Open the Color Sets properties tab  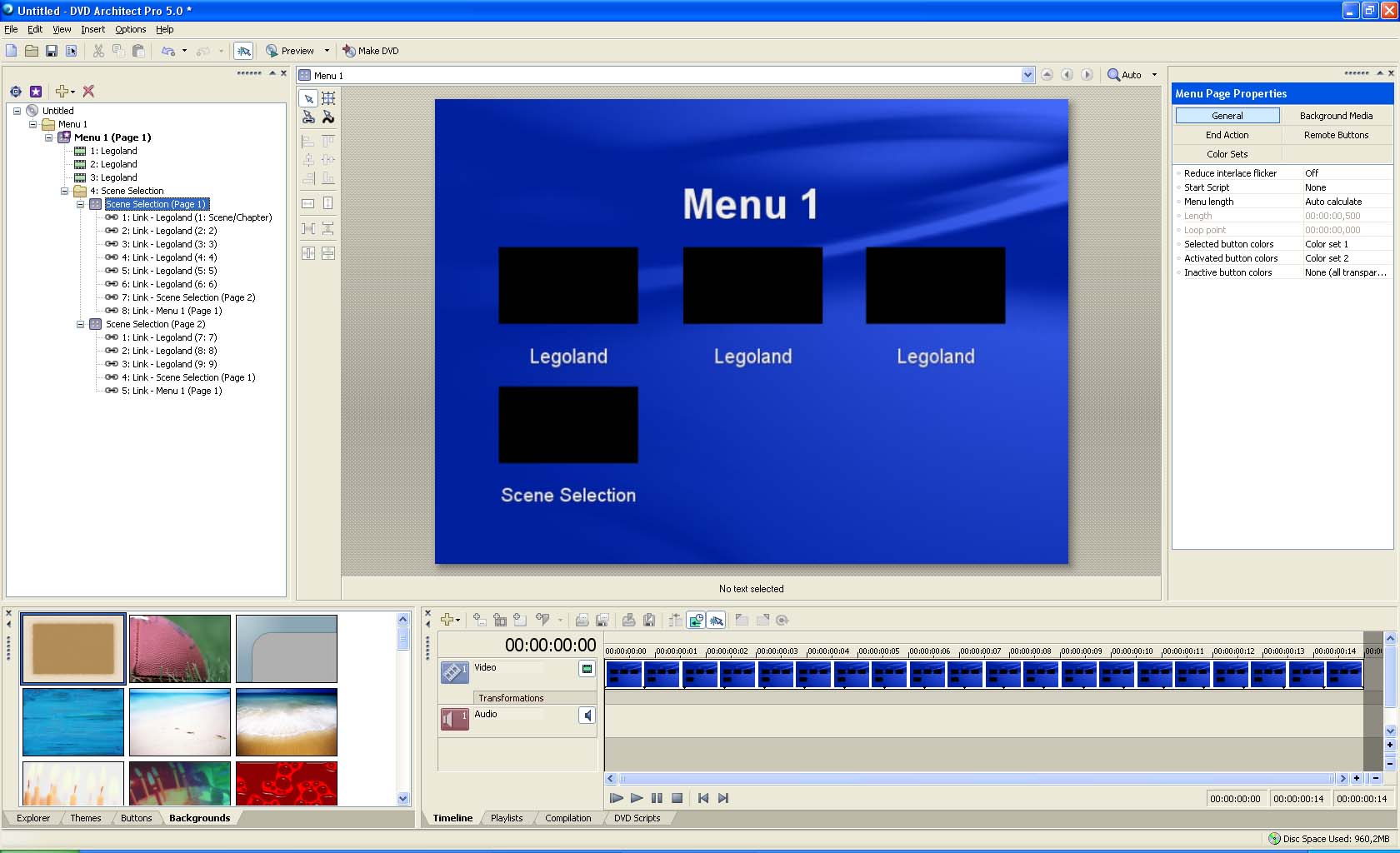(x=1227, y=154)
